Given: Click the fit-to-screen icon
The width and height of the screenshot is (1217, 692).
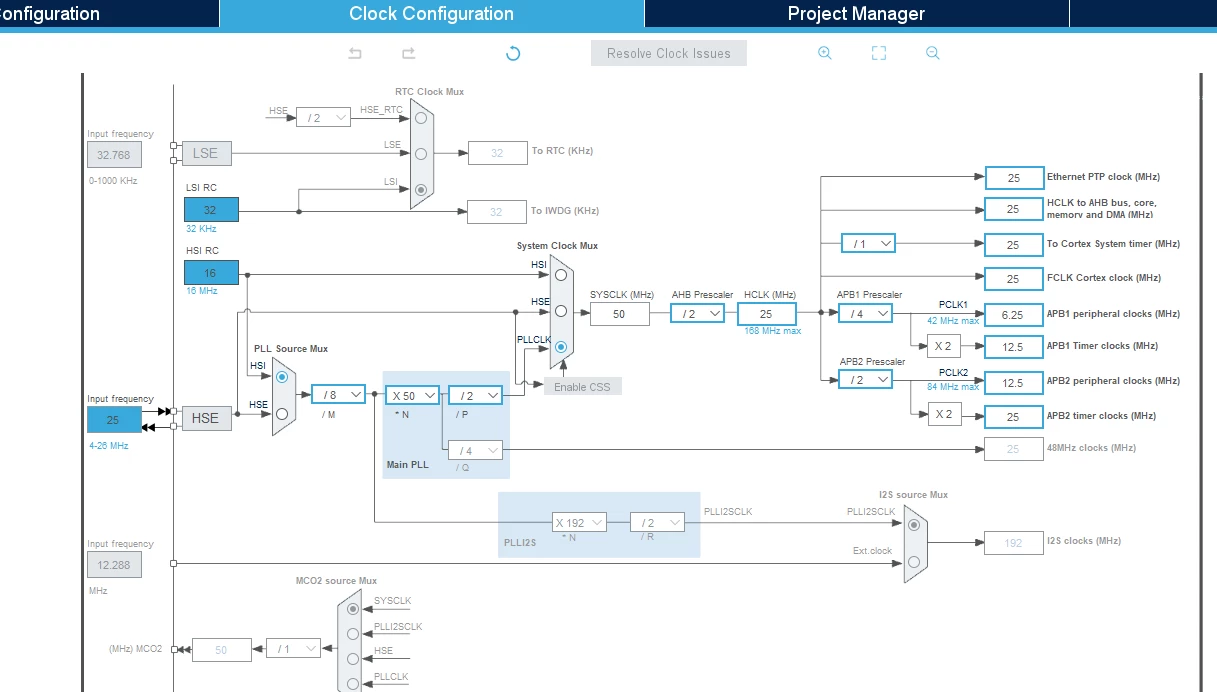Looking at the screenshot, I should tap(879, 53).
